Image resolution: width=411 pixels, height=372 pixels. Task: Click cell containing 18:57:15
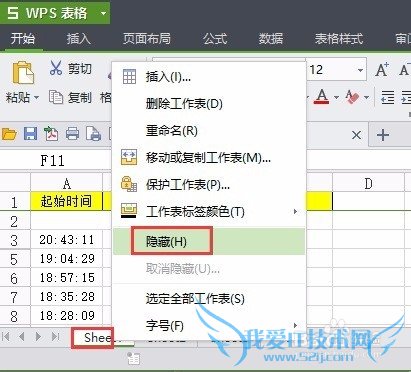tap(67, 277)
